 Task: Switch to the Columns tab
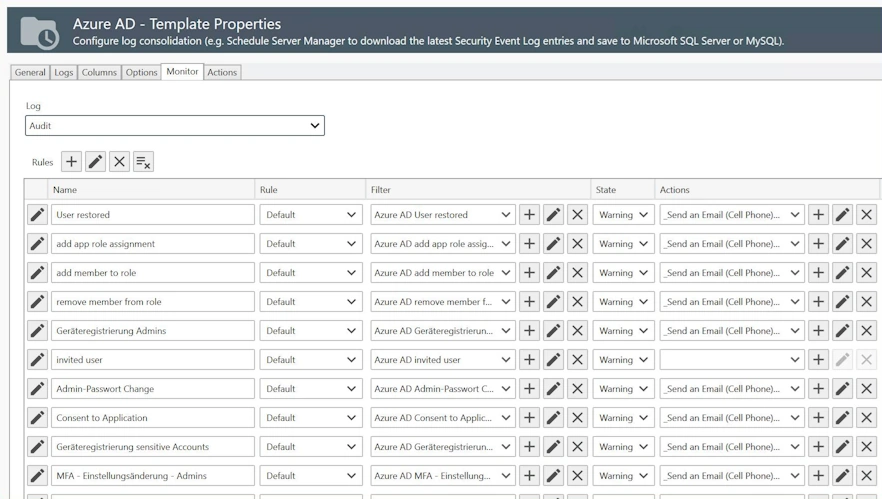point(99,72)
